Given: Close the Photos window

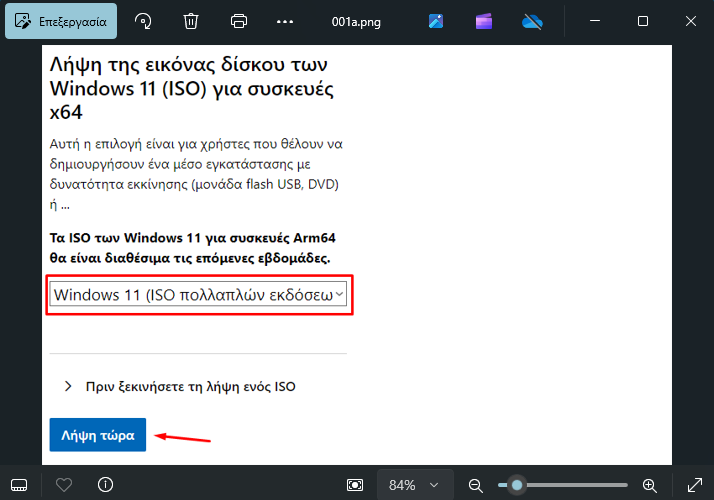Looking at the screenshot, I should (x=691, y=21).
